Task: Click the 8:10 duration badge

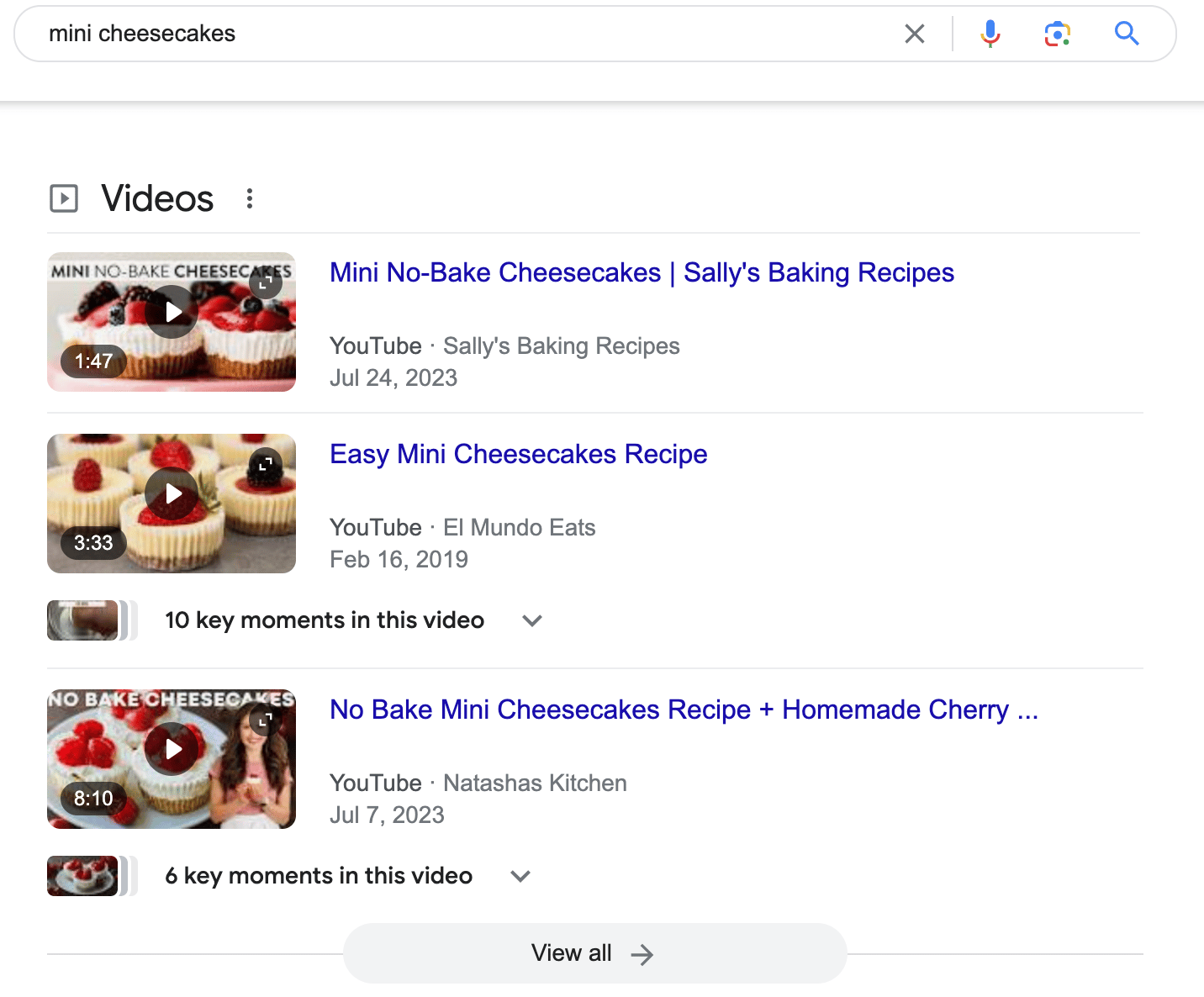Action: coord(93,799)
